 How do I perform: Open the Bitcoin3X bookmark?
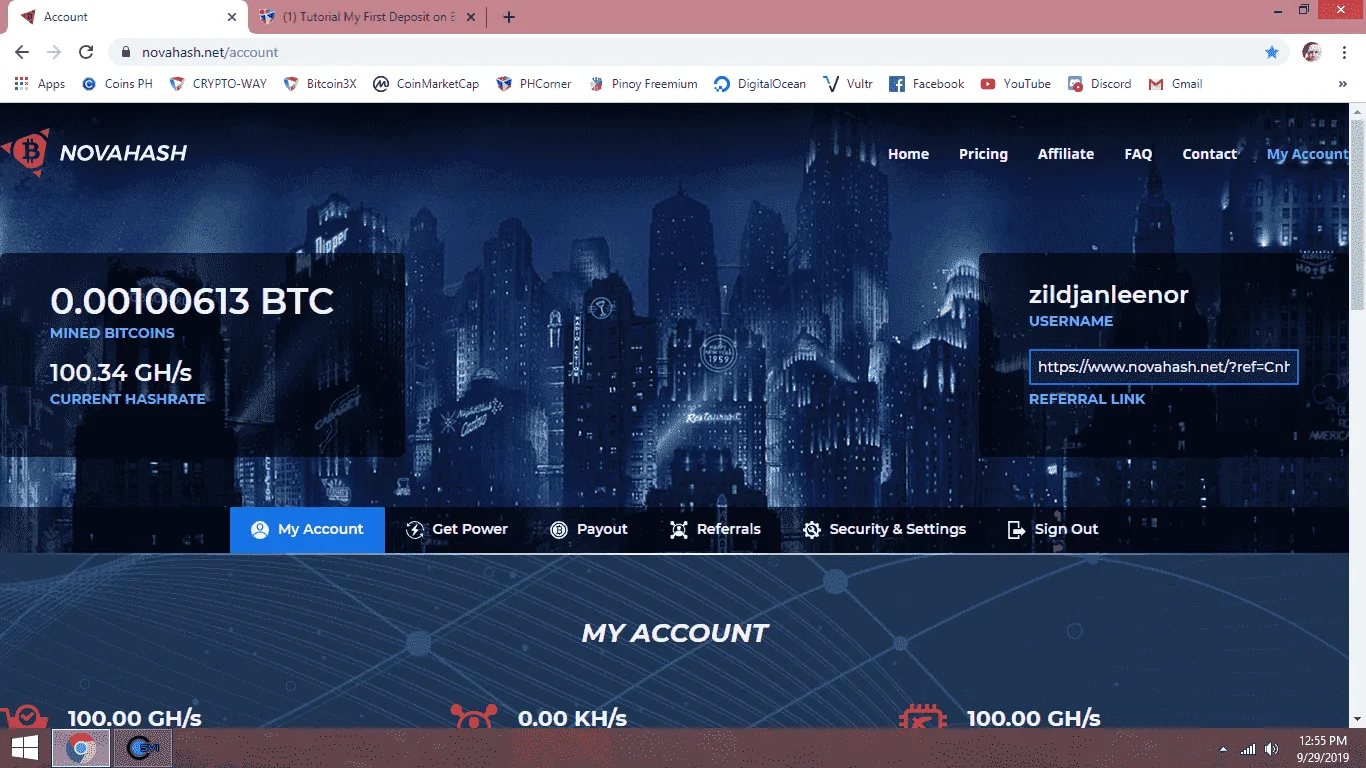(320, 84)
